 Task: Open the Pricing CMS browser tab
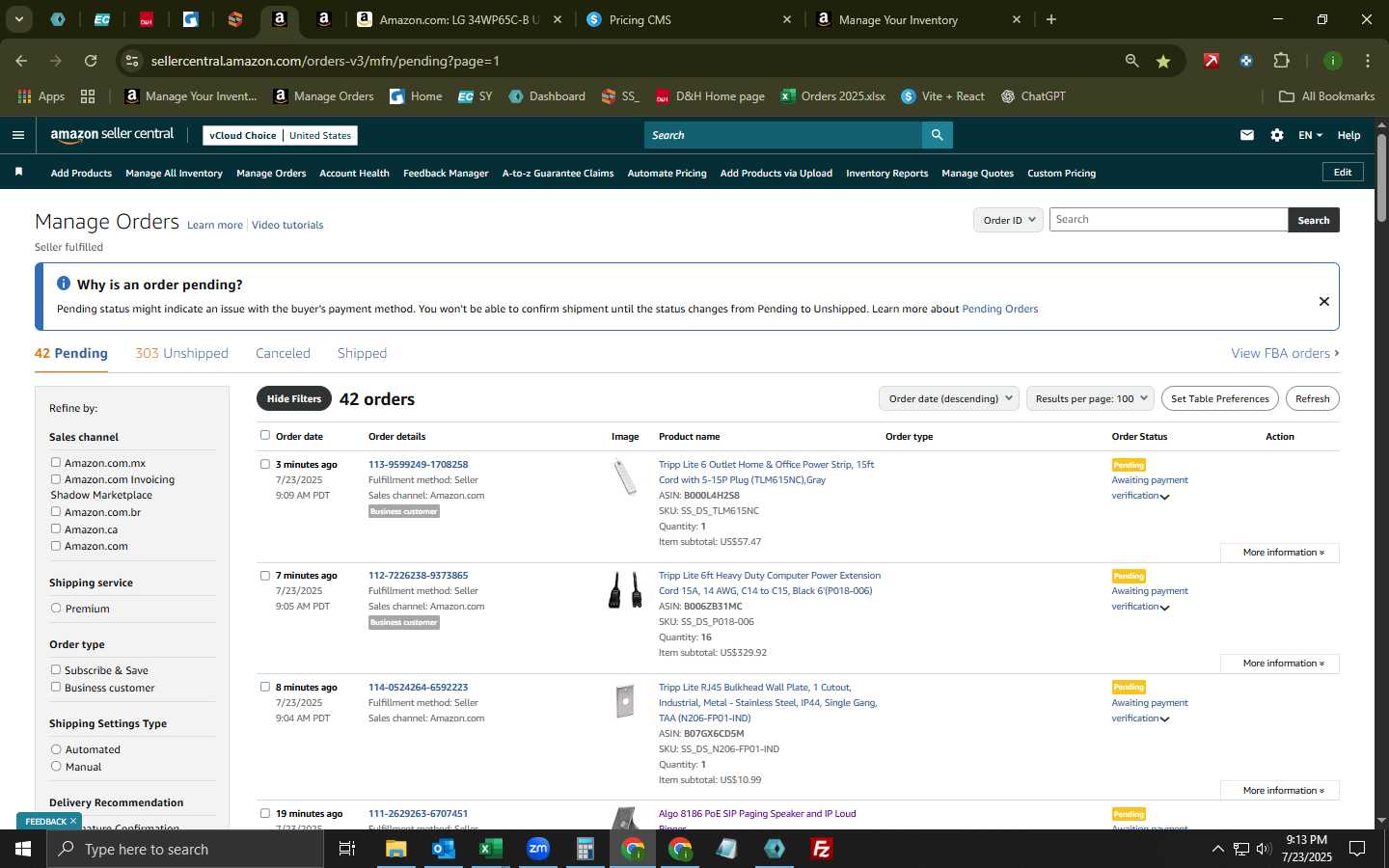click(689, 19)
